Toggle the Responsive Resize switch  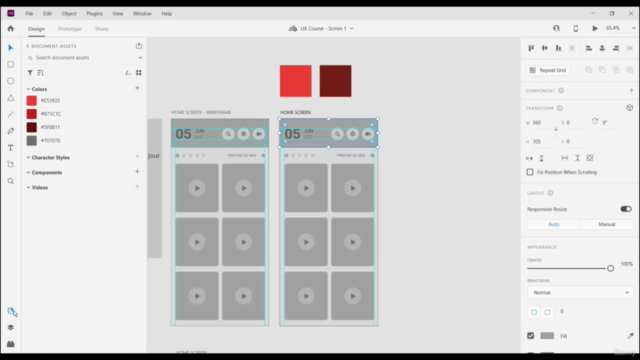tap(626, 209)
